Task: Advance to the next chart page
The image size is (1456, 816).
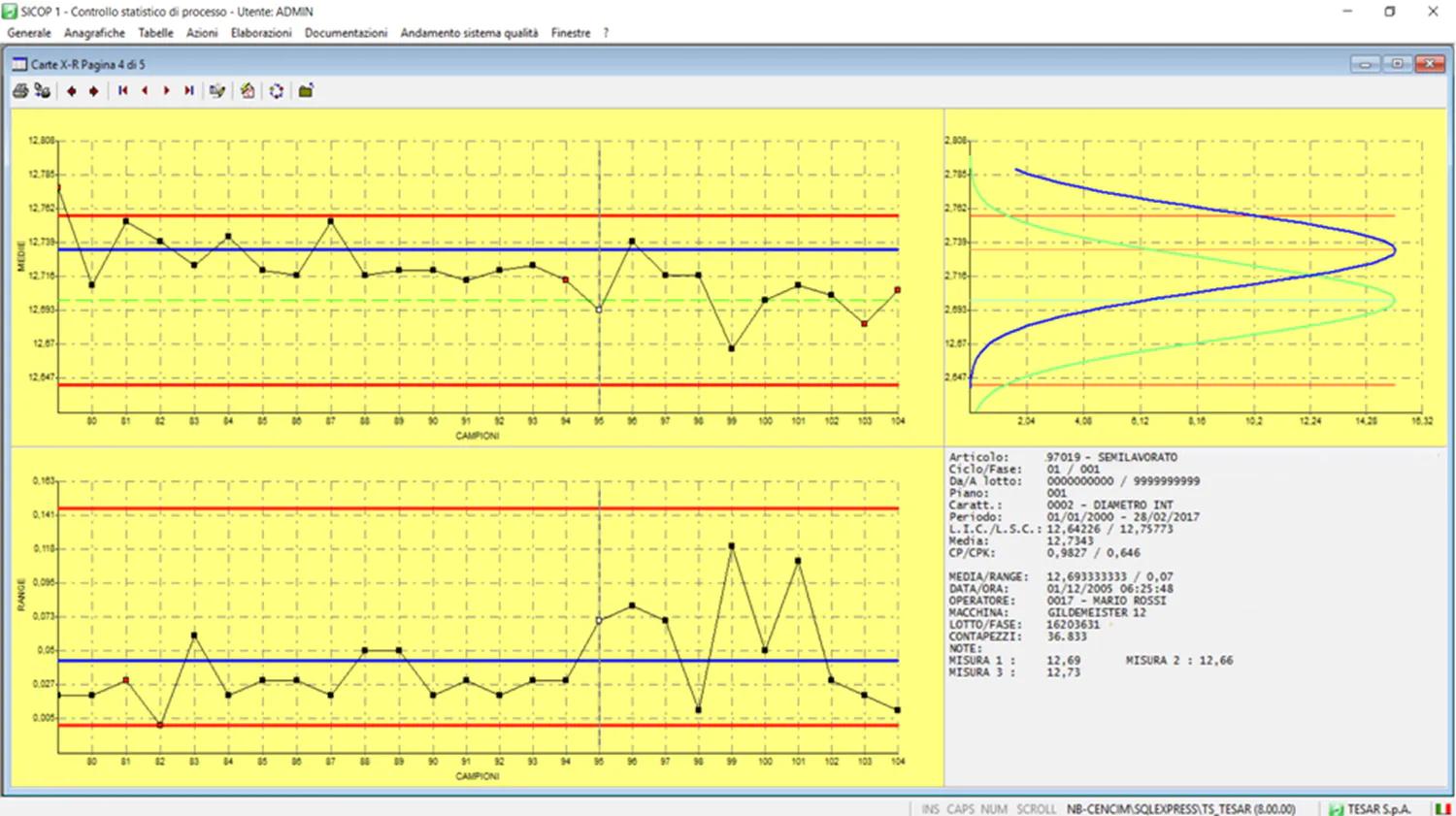Action: pyautogui.click(x=167, y=91)
